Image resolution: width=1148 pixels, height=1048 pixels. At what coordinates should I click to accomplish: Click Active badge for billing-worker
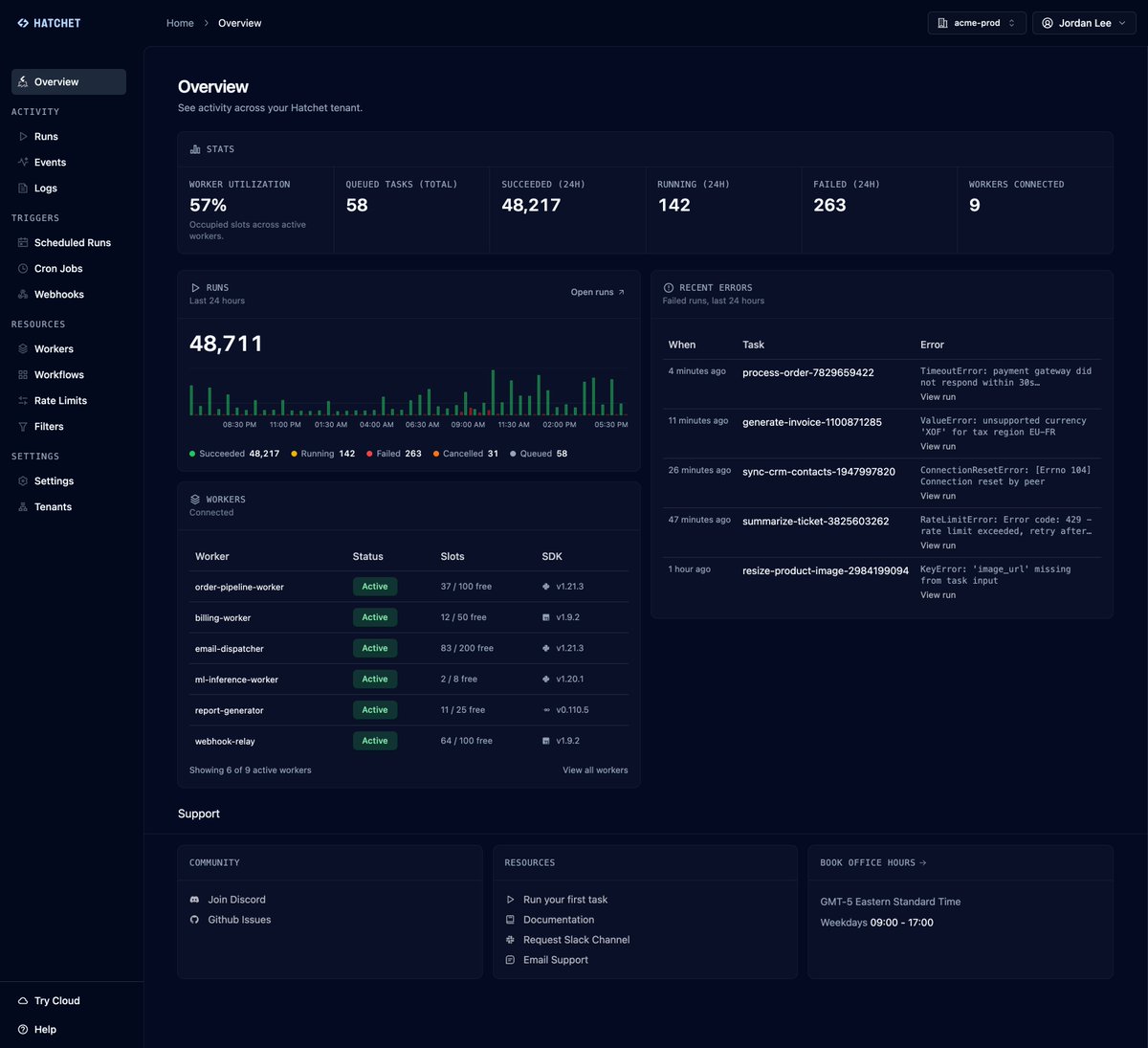375,617
